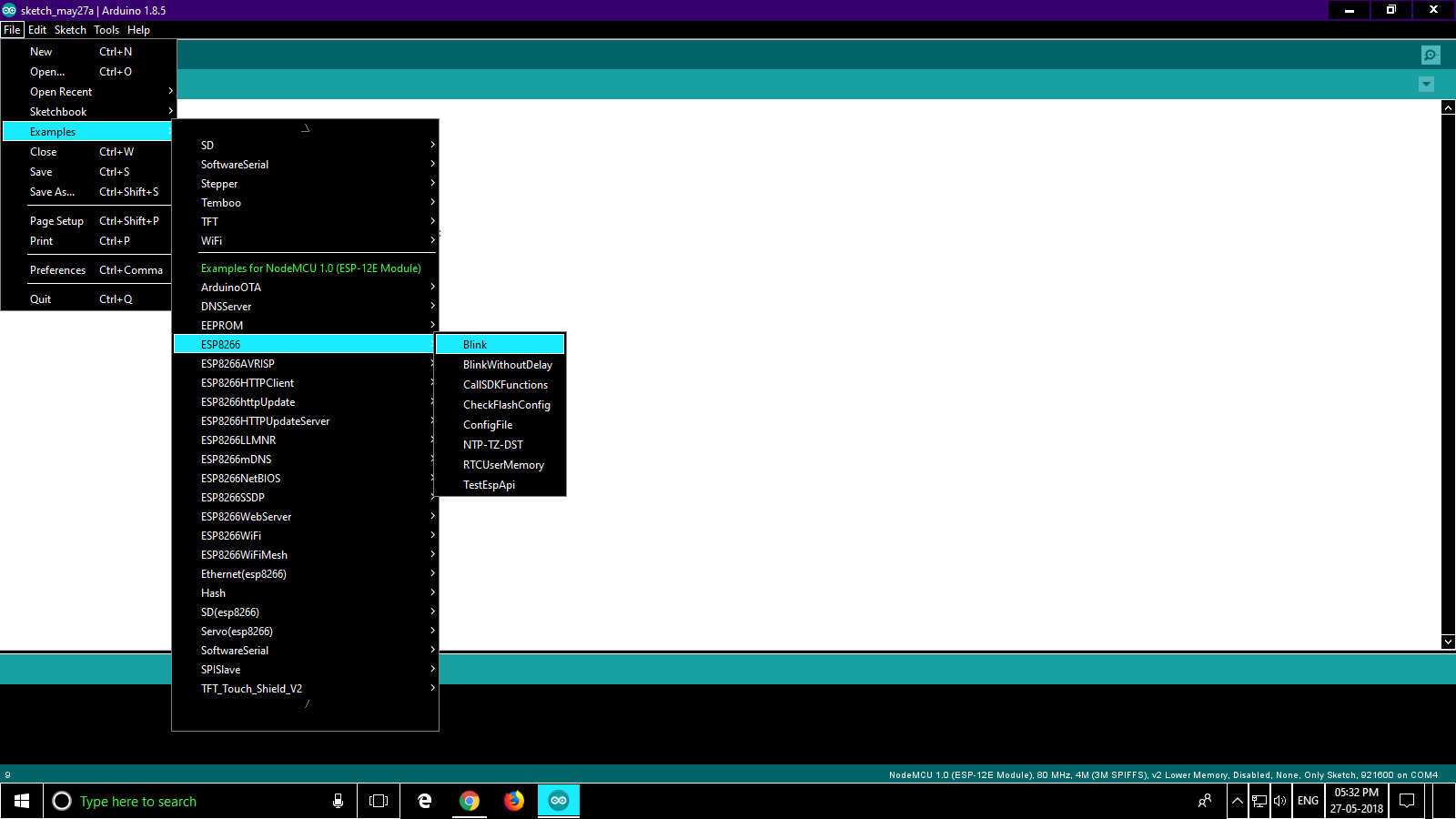Open the Edit menu
The width and height of the screenshot is (1456, 819).
[37, 30]
